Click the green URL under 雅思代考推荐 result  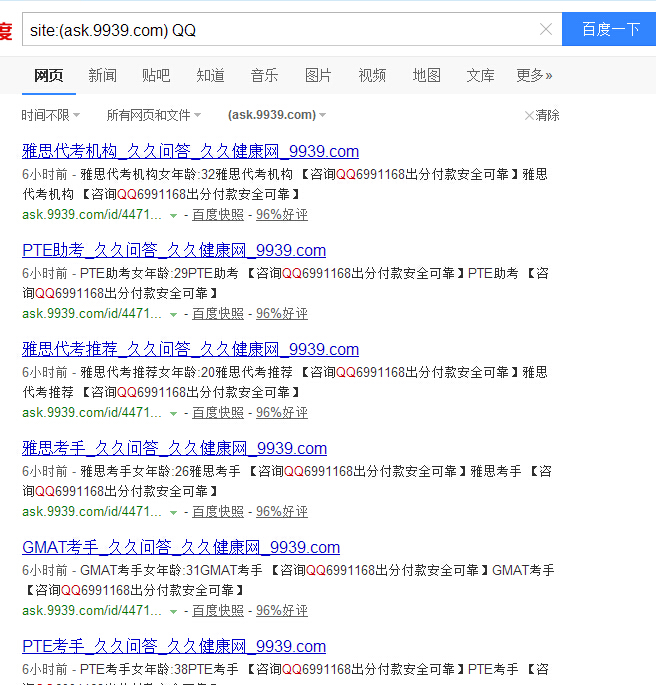point(92,412)
